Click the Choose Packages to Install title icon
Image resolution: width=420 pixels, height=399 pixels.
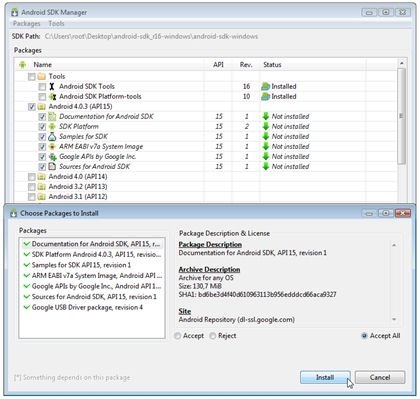point(13,213)
